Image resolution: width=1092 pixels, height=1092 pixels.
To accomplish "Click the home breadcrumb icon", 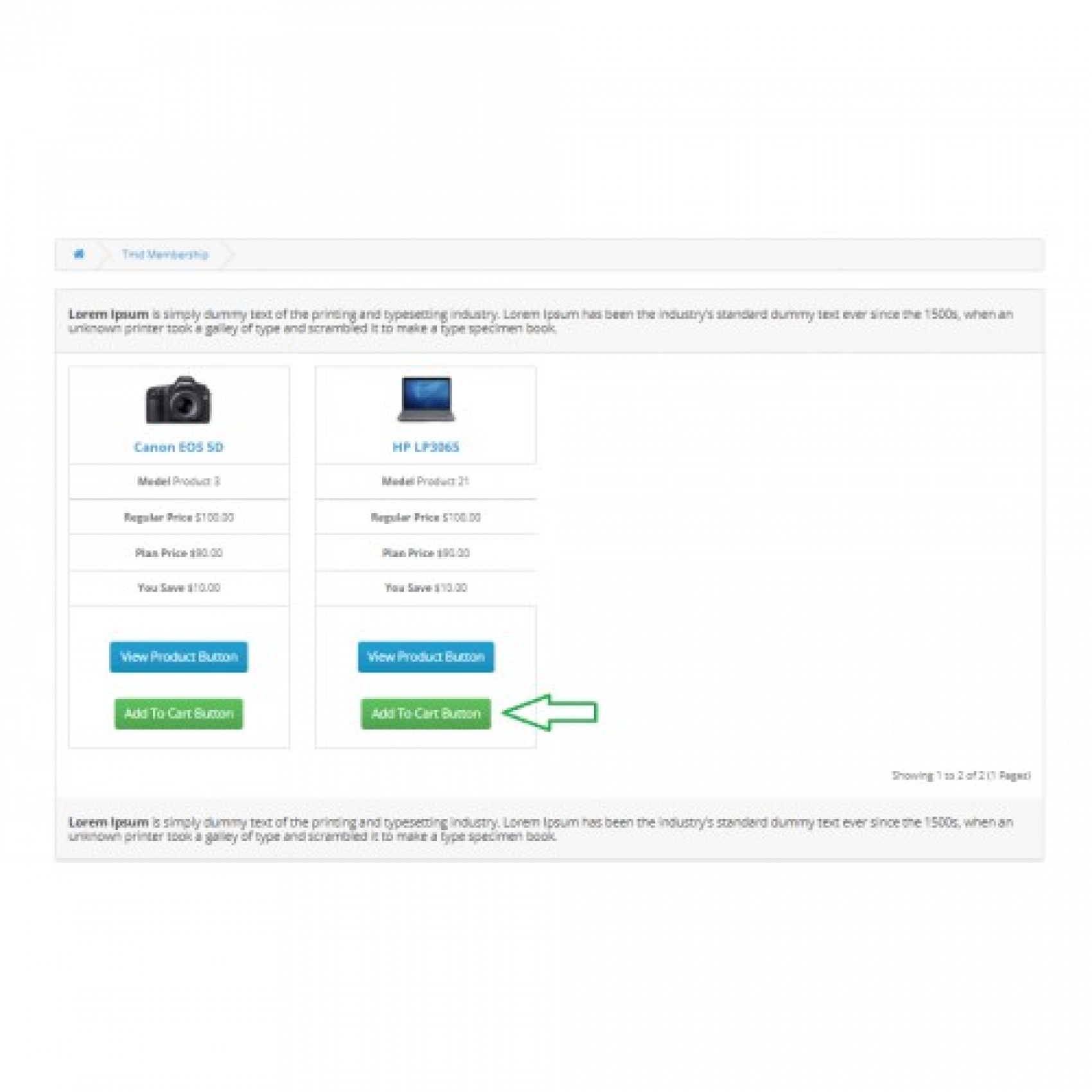I will [79, 254].
